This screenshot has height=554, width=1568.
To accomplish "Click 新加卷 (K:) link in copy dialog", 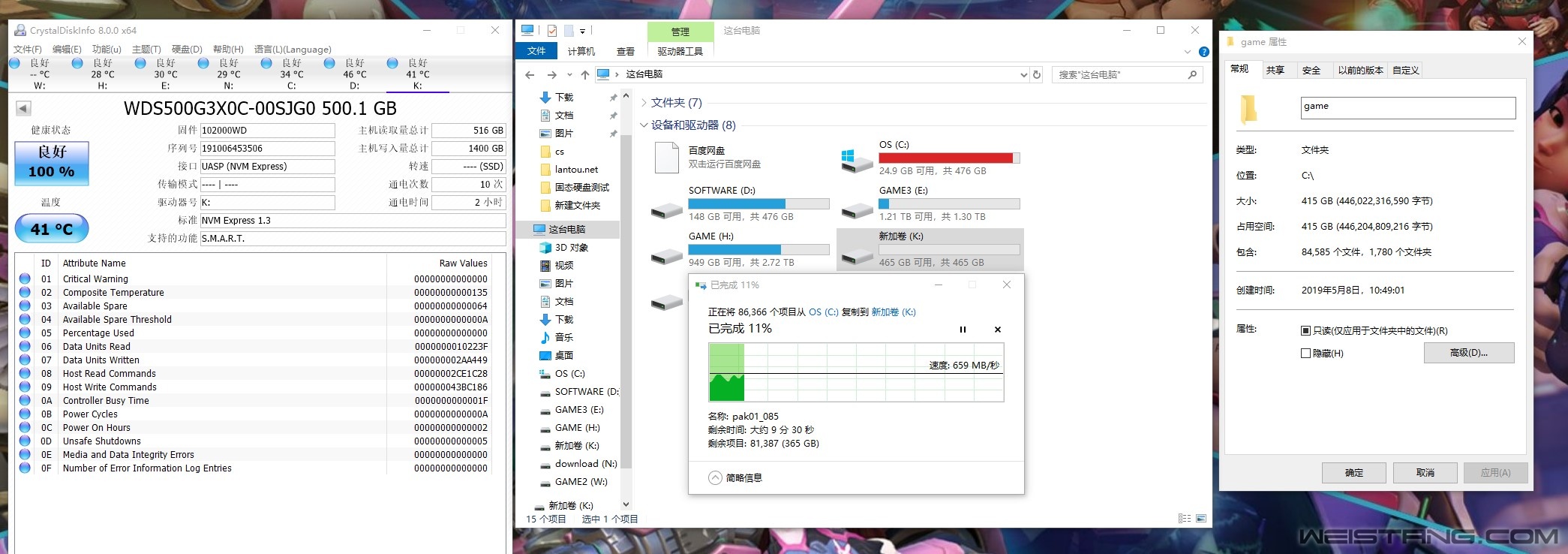I will 894,312.
